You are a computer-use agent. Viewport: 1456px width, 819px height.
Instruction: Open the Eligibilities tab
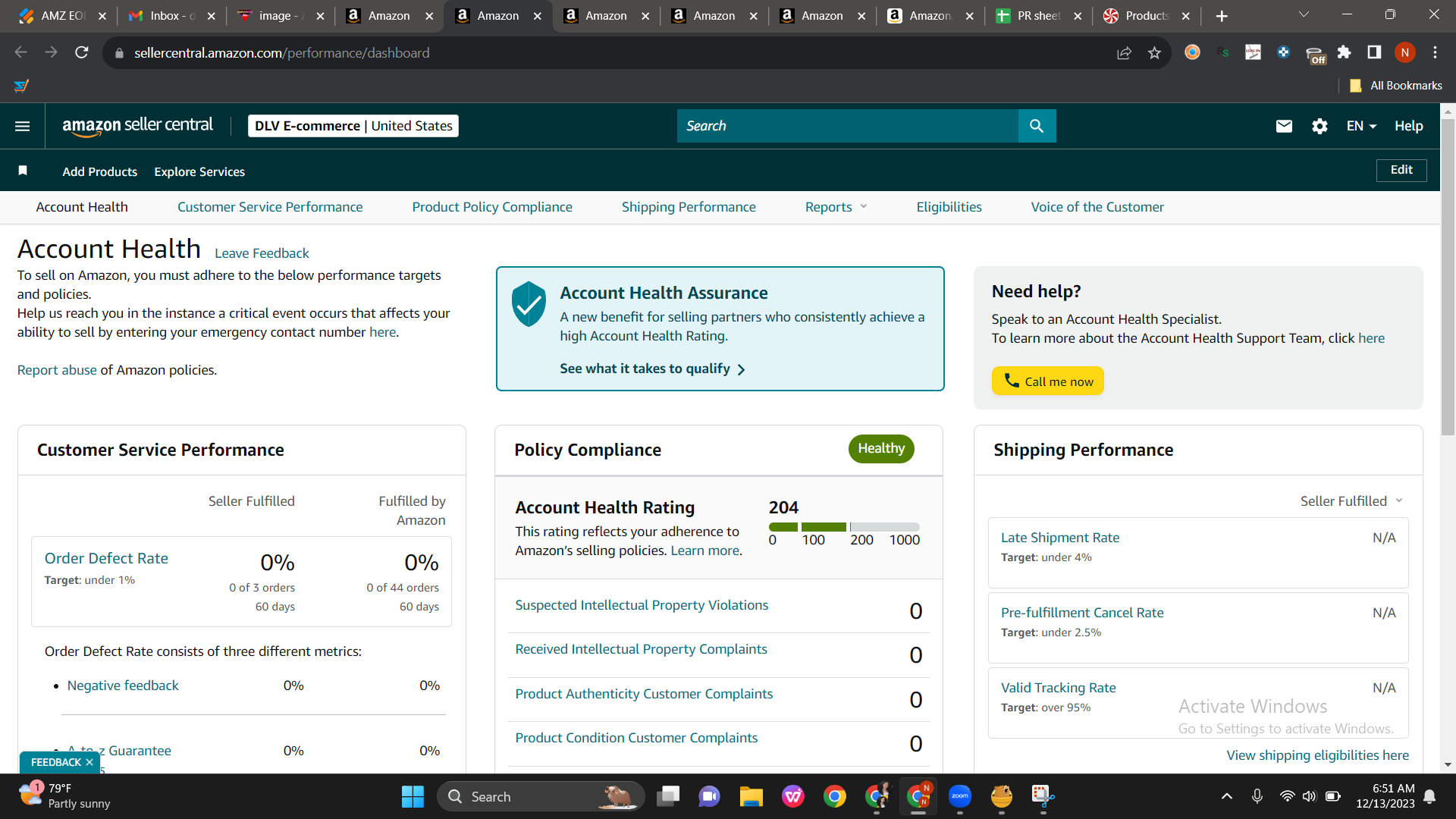(x=949, y=207)
